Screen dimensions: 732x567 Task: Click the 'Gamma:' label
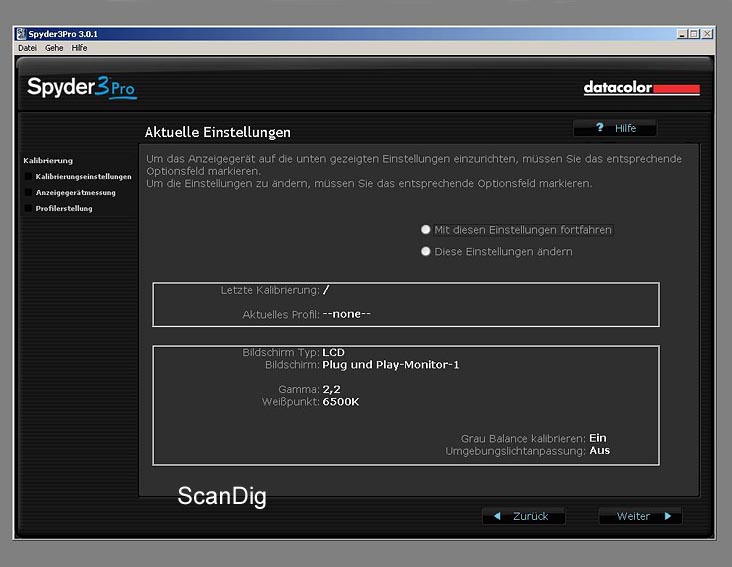click(299, 389)
